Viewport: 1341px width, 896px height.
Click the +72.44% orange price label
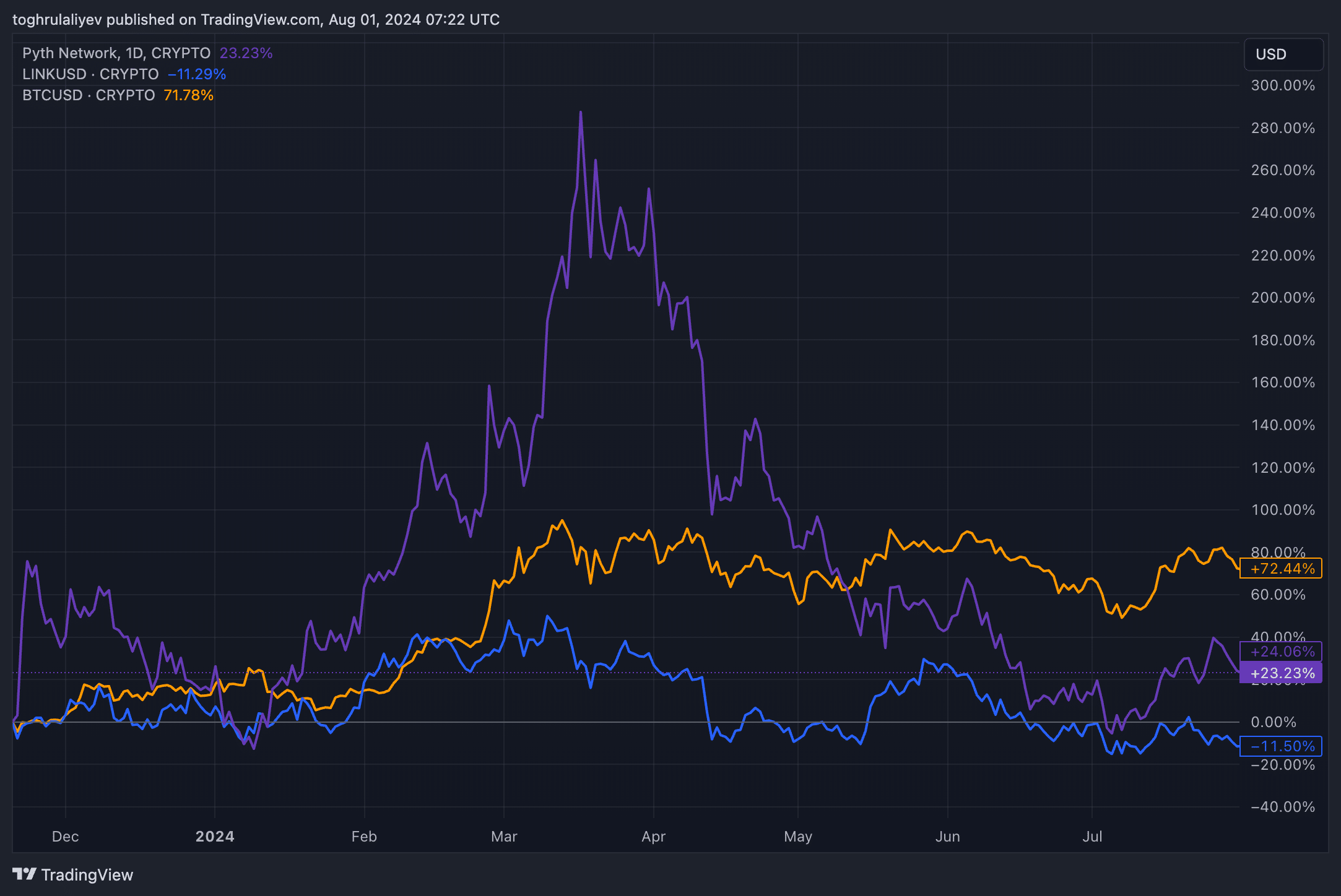click(1281, 568)
